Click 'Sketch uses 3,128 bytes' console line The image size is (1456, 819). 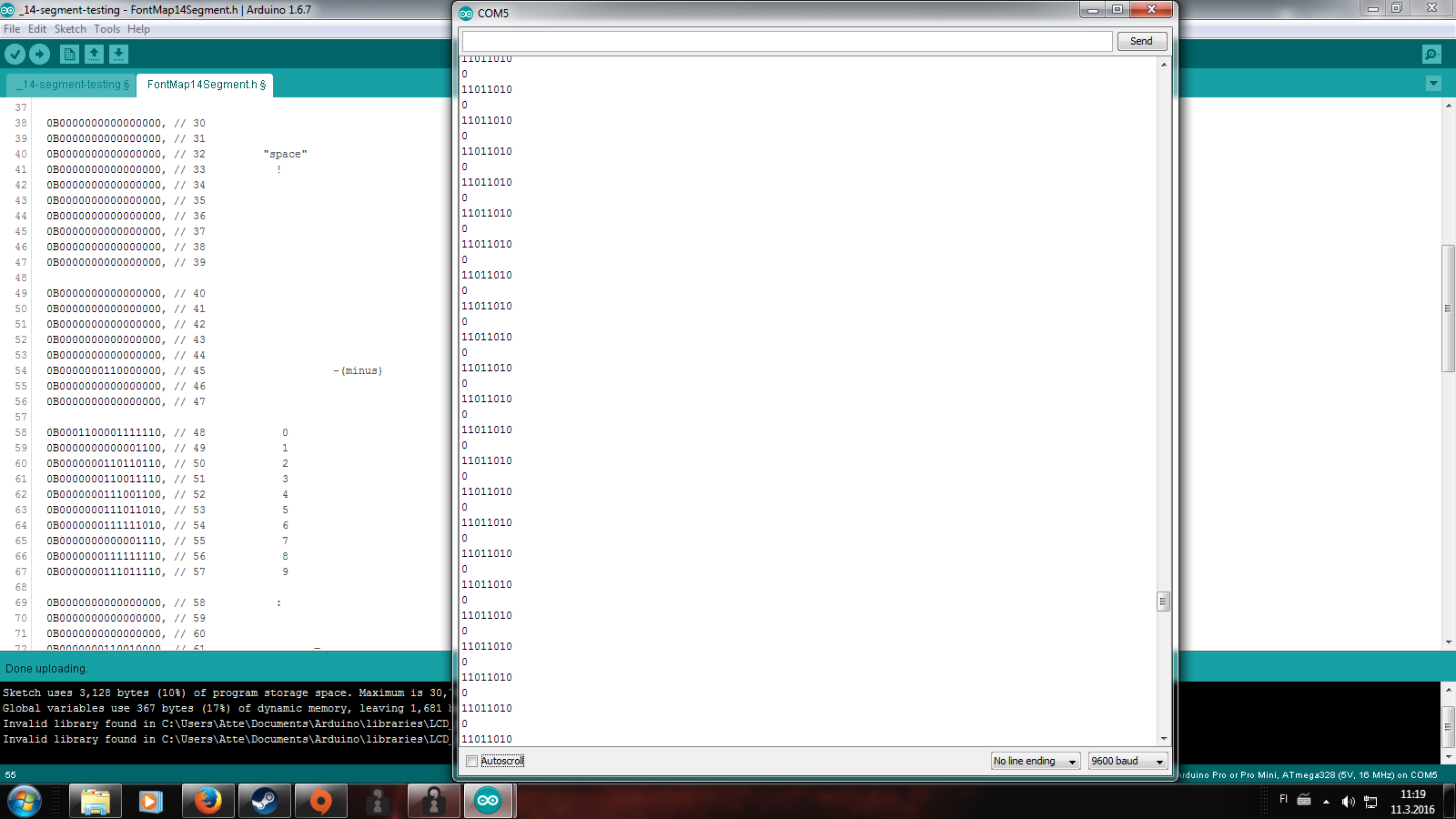coord(226,693)
